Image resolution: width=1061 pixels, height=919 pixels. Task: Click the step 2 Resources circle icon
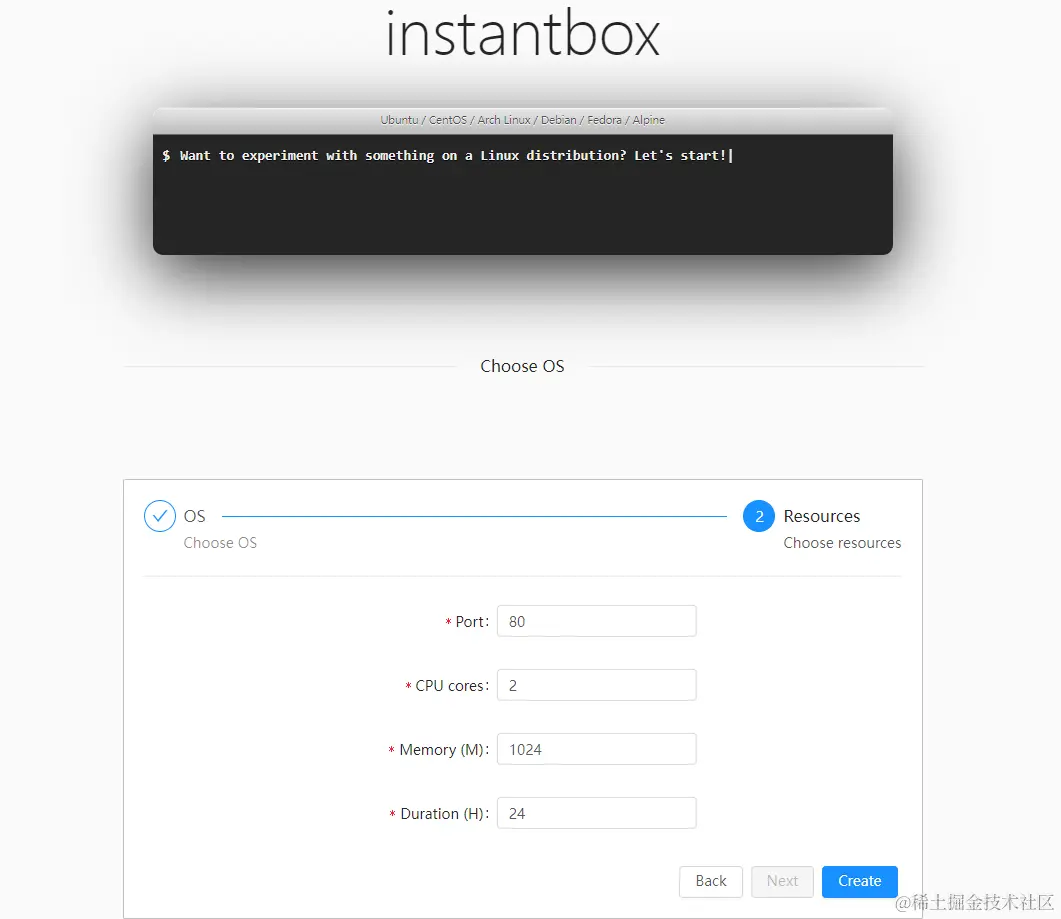pyautogui.click(x=759, y=516)
